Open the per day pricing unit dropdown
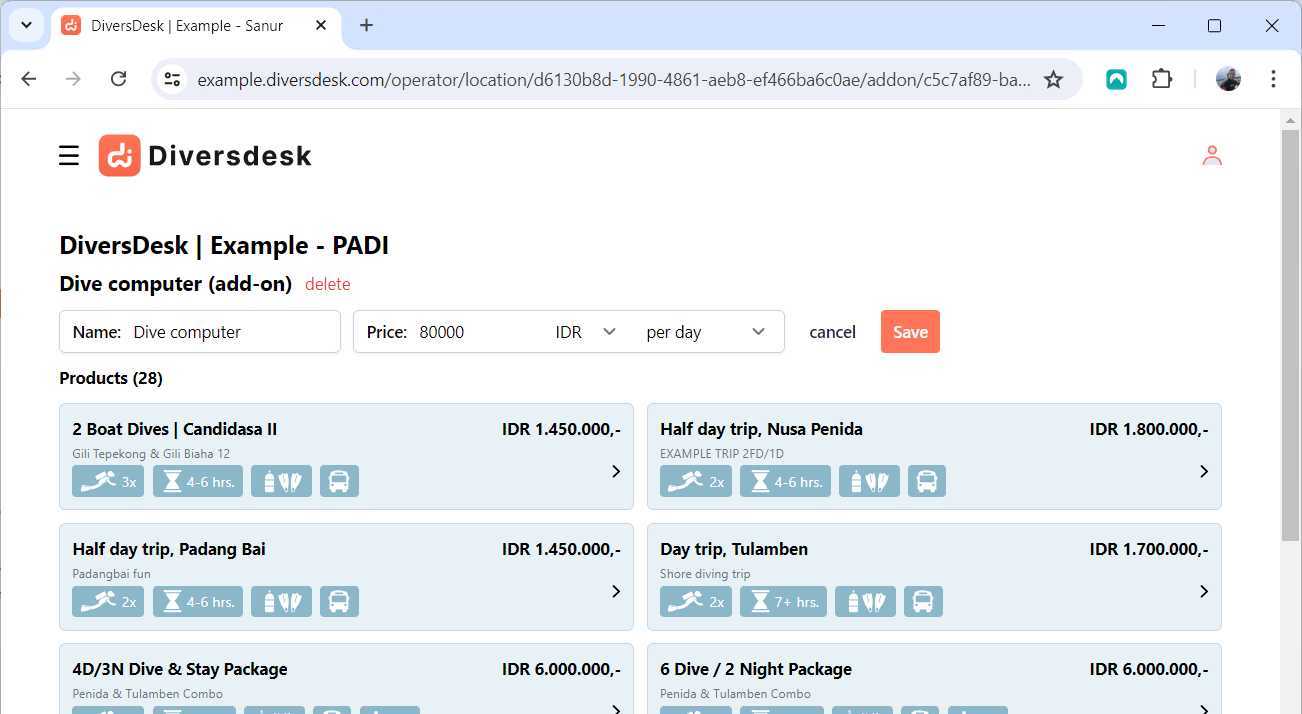Image resolution: width=1302 pixels, height=714 pixels. (x=706, y=332)
